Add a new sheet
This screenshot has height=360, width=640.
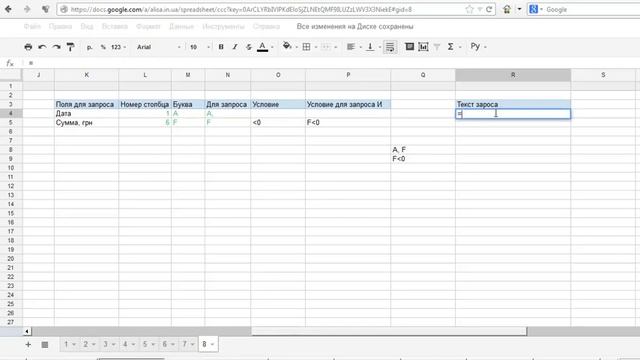click(28, 344)
